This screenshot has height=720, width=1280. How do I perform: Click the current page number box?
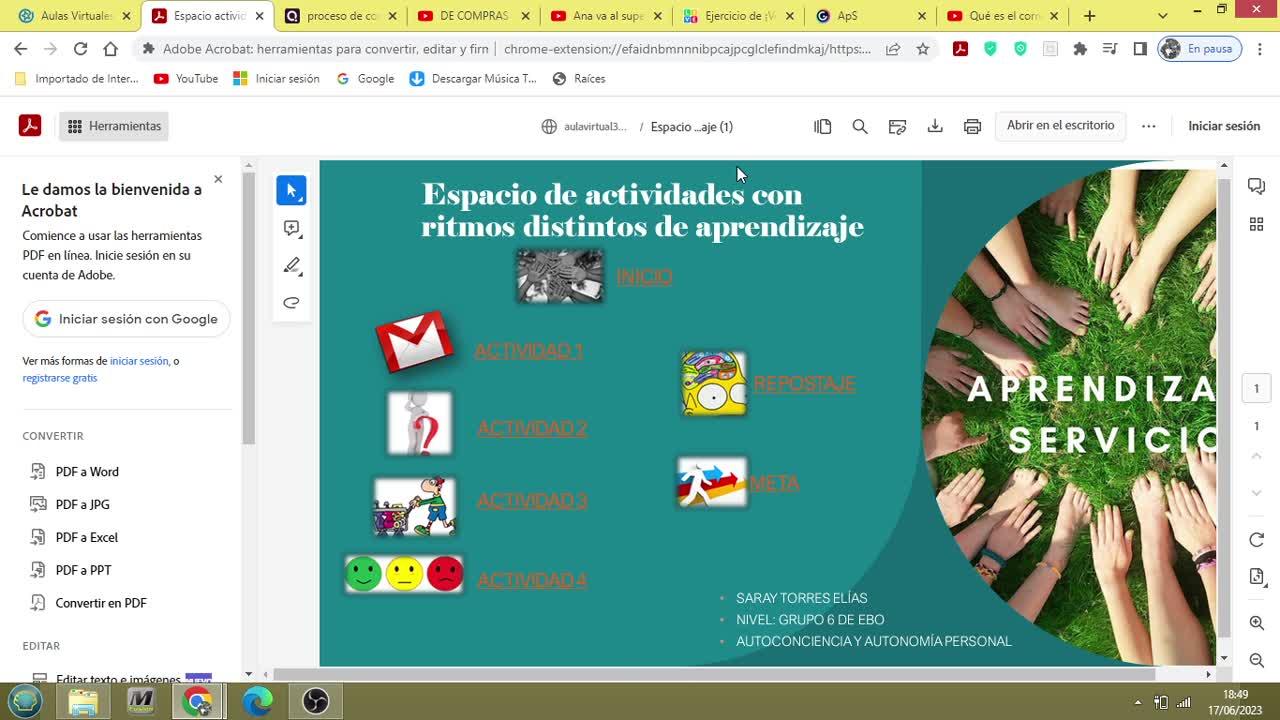pos(1257,388)
